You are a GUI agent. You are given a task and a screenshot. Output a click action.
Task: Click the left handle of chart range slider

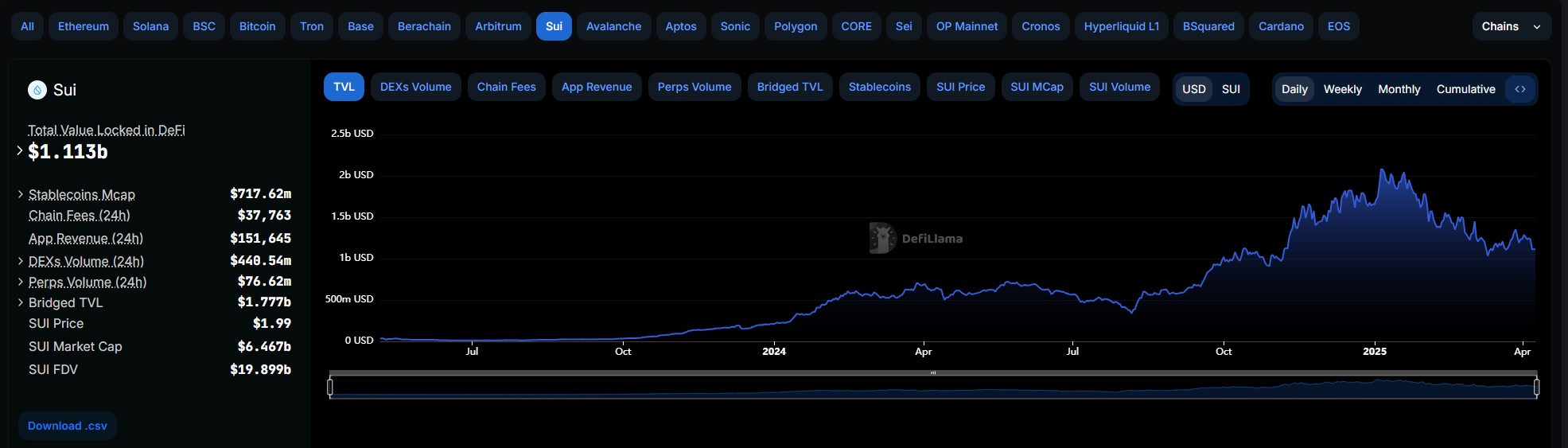point(330,387)
